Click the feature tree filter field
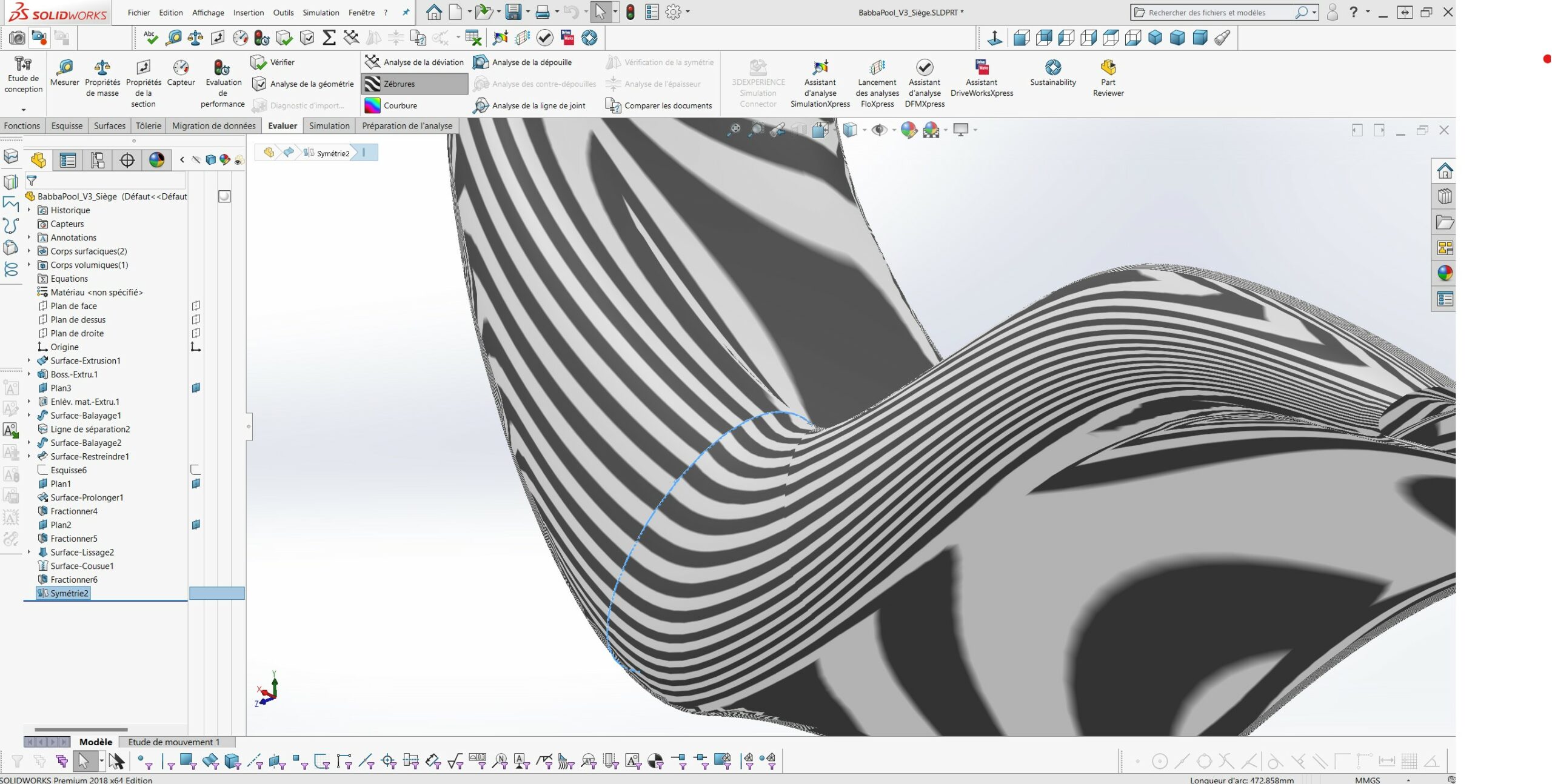1552x784 pixels. pyautogui.click(x=106, y=181)
